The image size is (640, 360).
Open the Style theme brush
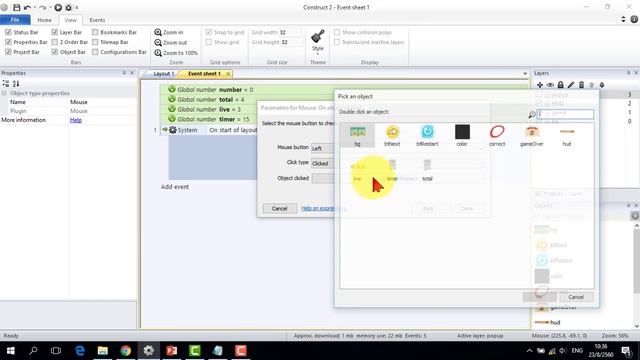pyautogui.click(x=318, y=37)
